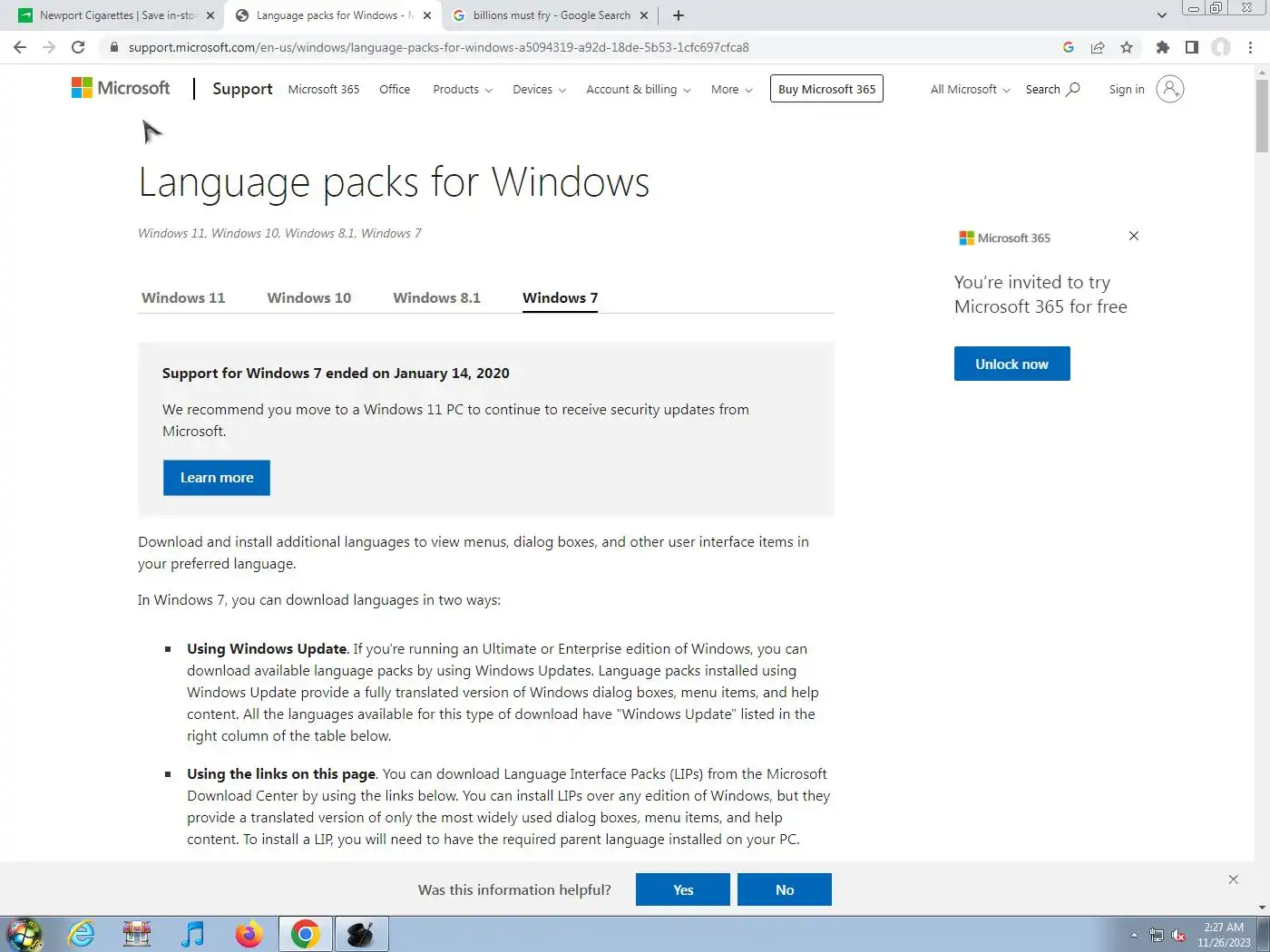Screen dimensions: 1270x952
Task: Switch to the Windows 8.1 tab
Action: [436, 297]
